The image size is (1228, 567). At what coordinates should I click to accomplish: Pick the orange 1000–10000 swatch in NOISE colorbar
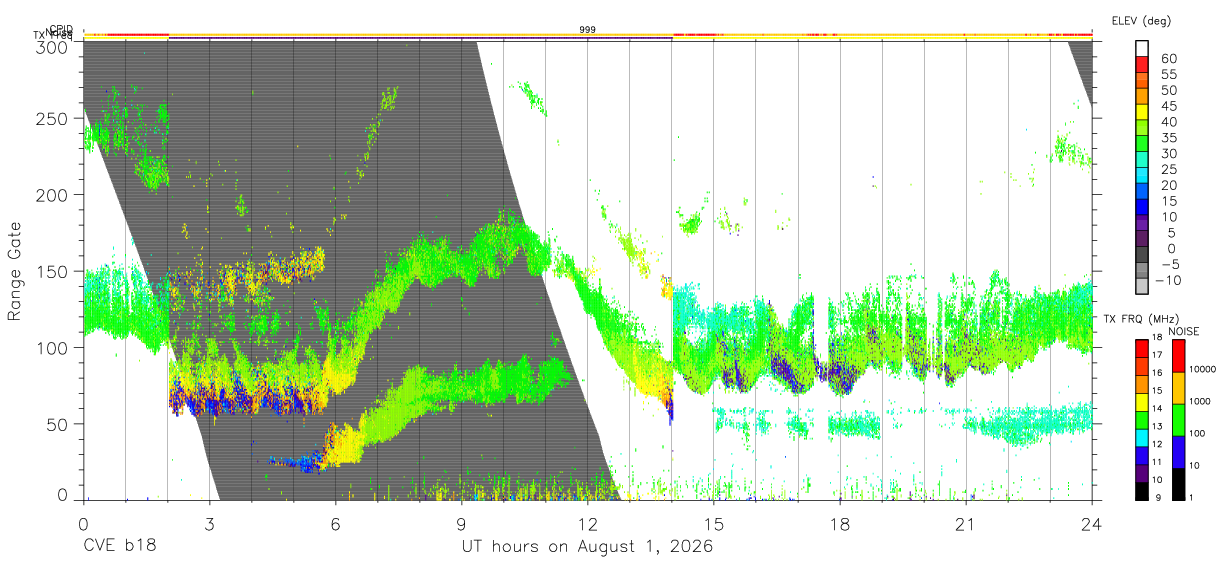tap(1177, 387)
